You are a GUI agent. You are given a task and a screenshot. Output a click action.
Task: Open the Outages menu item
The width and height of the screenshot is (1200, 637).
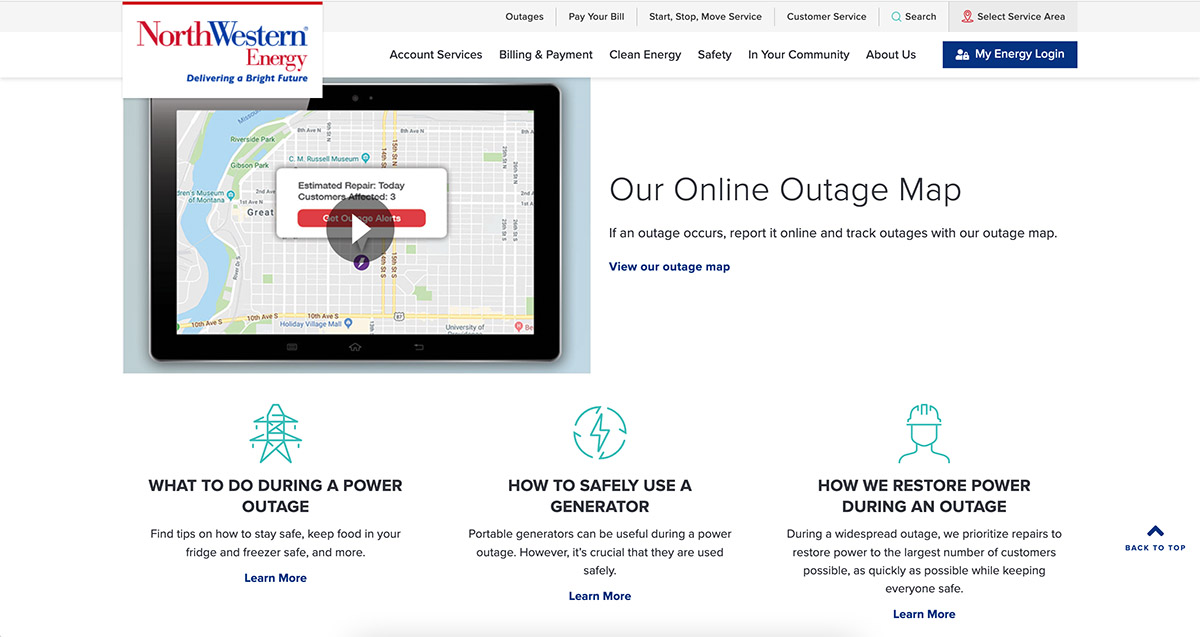524,16
